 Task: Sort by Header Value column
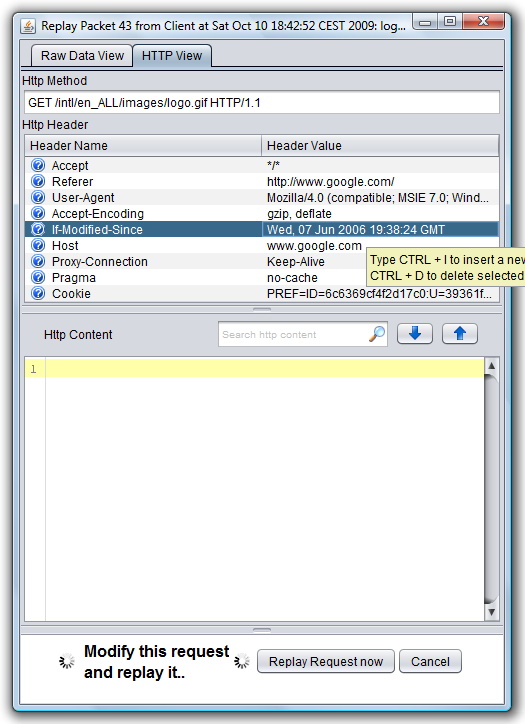(380, 146)
